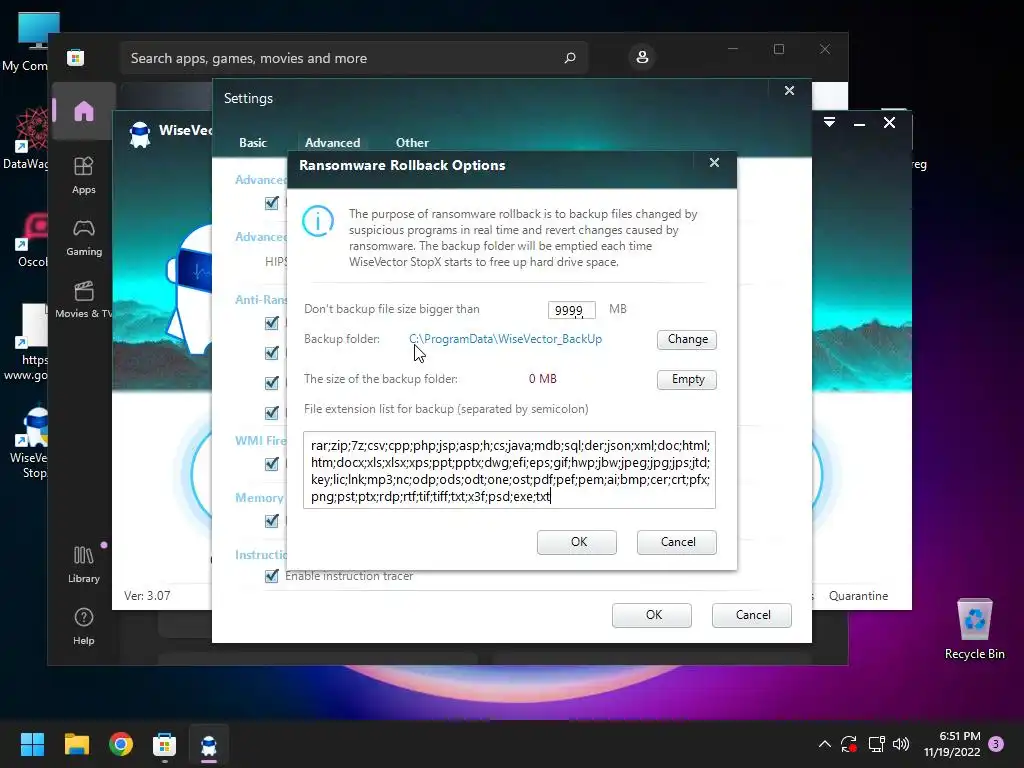This screenshot has height=768, width=1024.
Task: Switch to the Other settings tab
Action: click(x=412, y=142)
